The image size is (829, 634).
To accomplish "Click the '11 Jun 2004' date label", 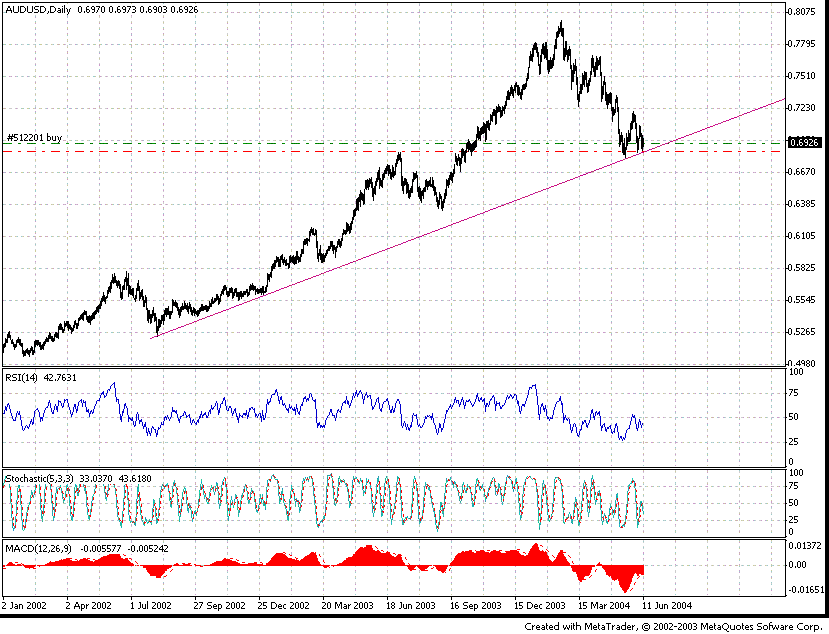I will coord(667,605).
